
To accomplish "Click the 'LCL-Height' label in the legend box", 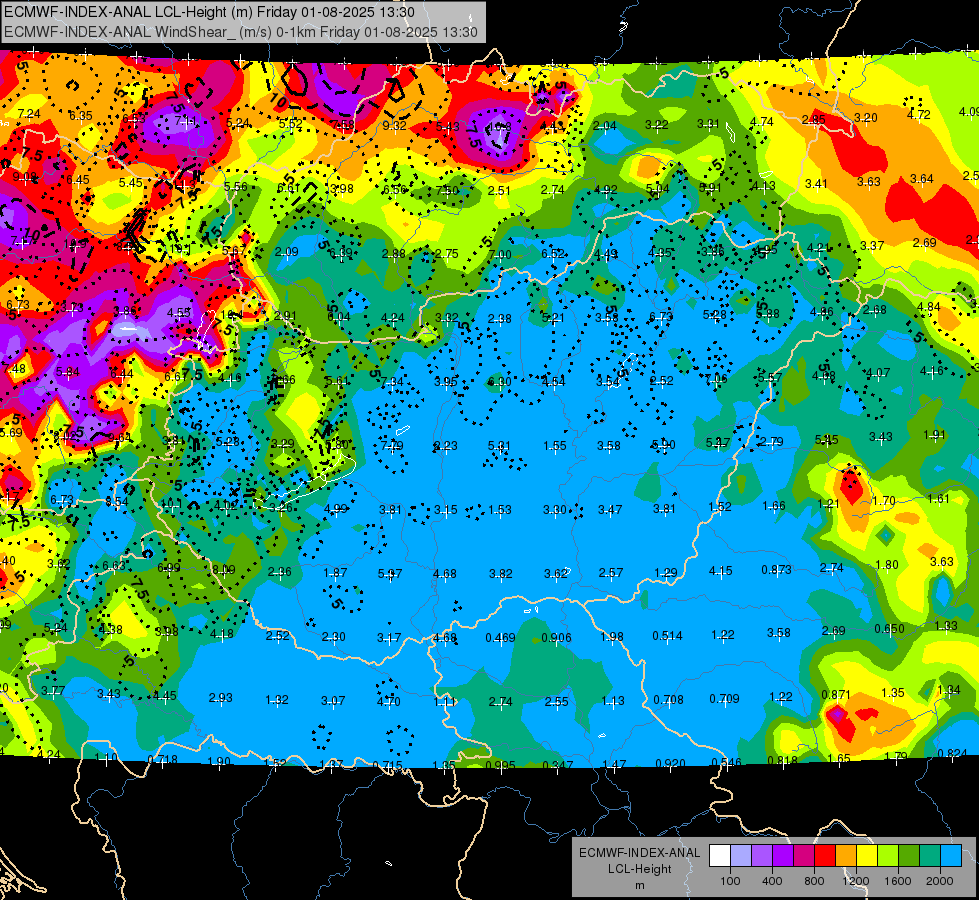I will [639, 869].
